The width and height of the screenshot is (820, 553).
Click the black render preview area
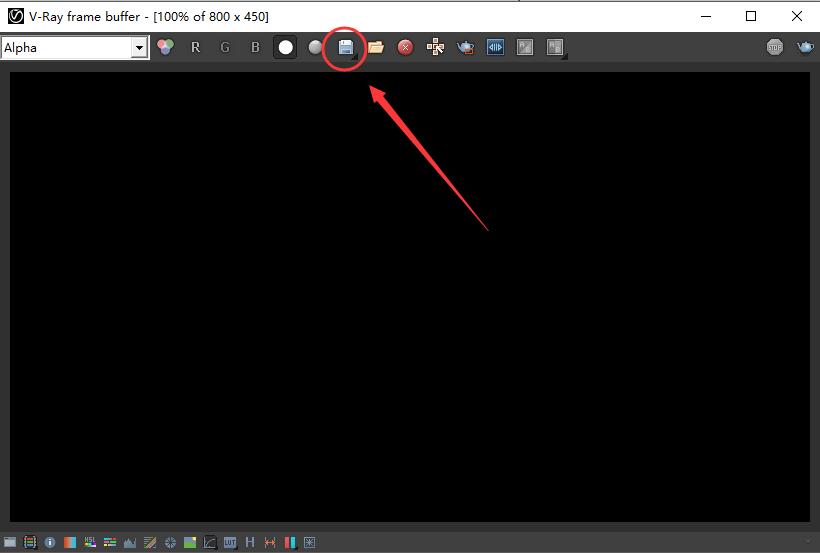pyautogui.click(x=410, y=297)
